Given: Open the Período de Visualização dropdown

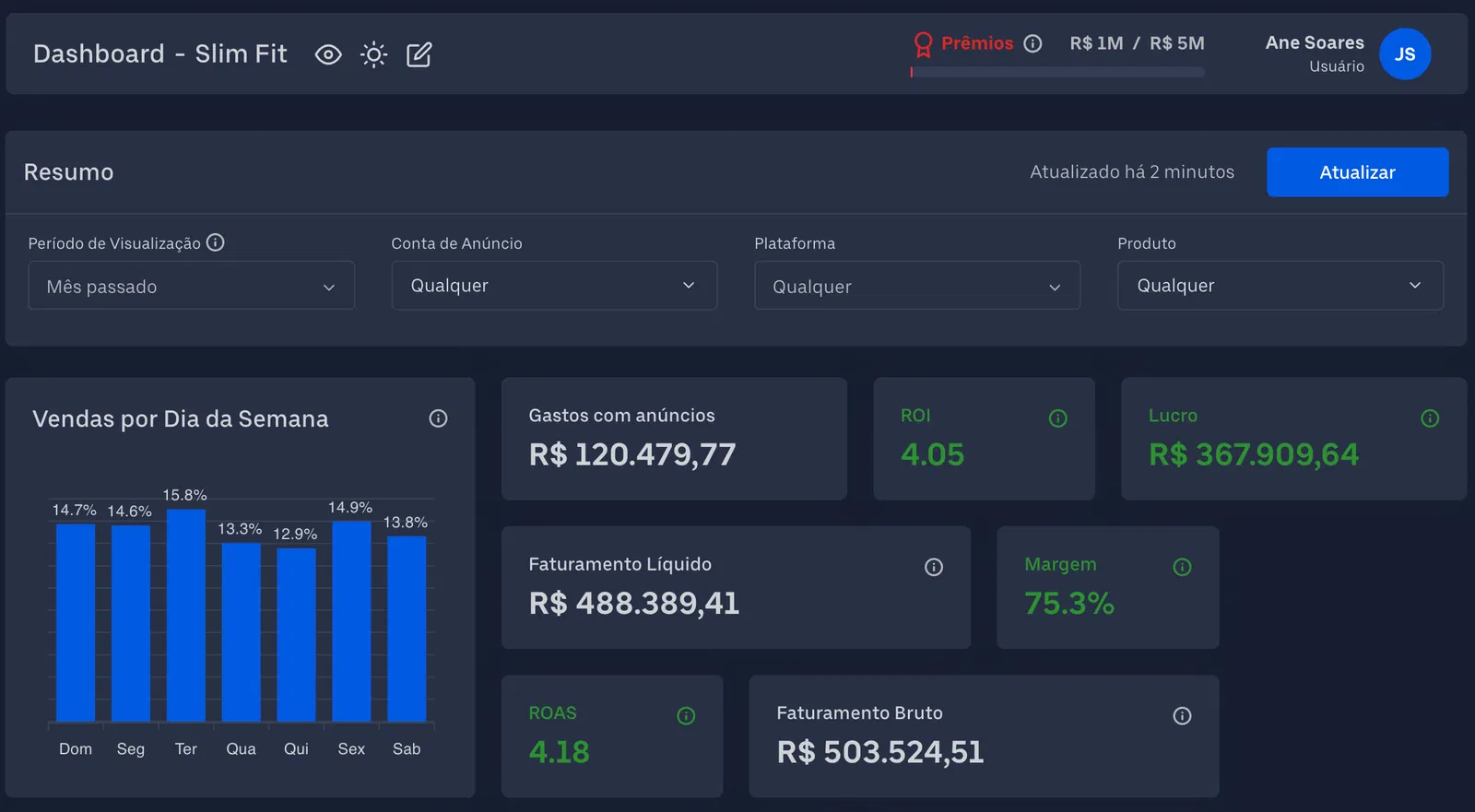Looking at the screenshot, I should point(191,286).
